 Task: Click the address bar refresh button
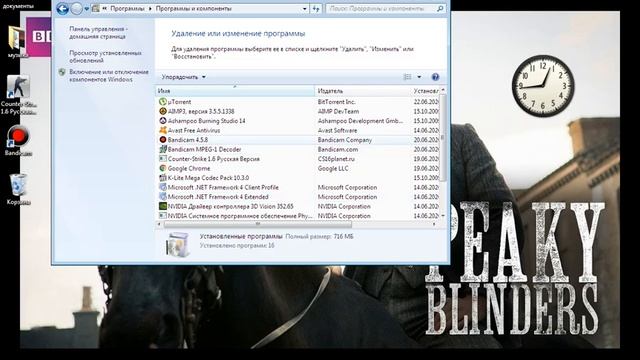tap(316, 9)
